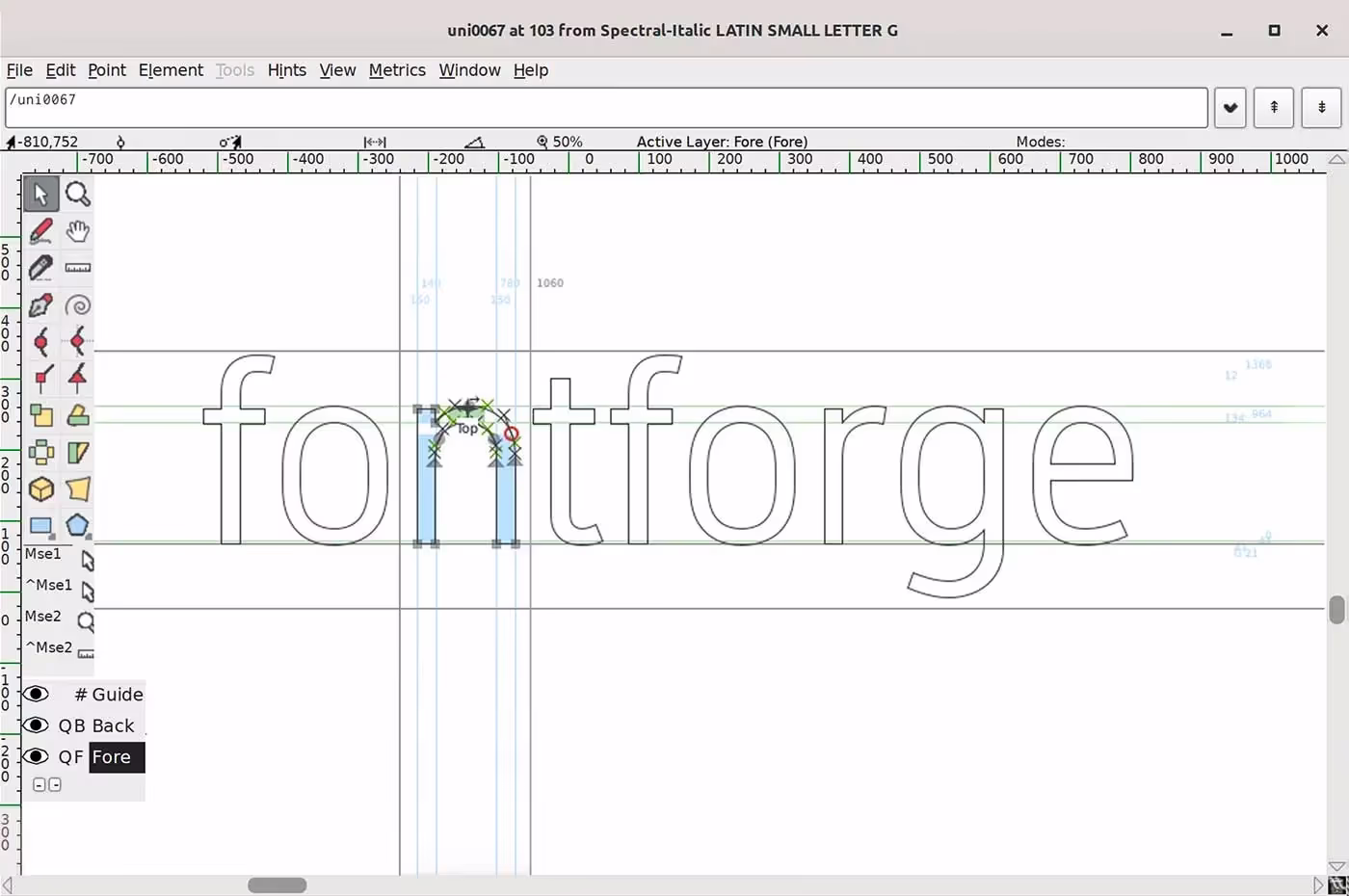Click the horizontal scrollbar thumb
1349x896 pixels.
(x=278, y=884)
